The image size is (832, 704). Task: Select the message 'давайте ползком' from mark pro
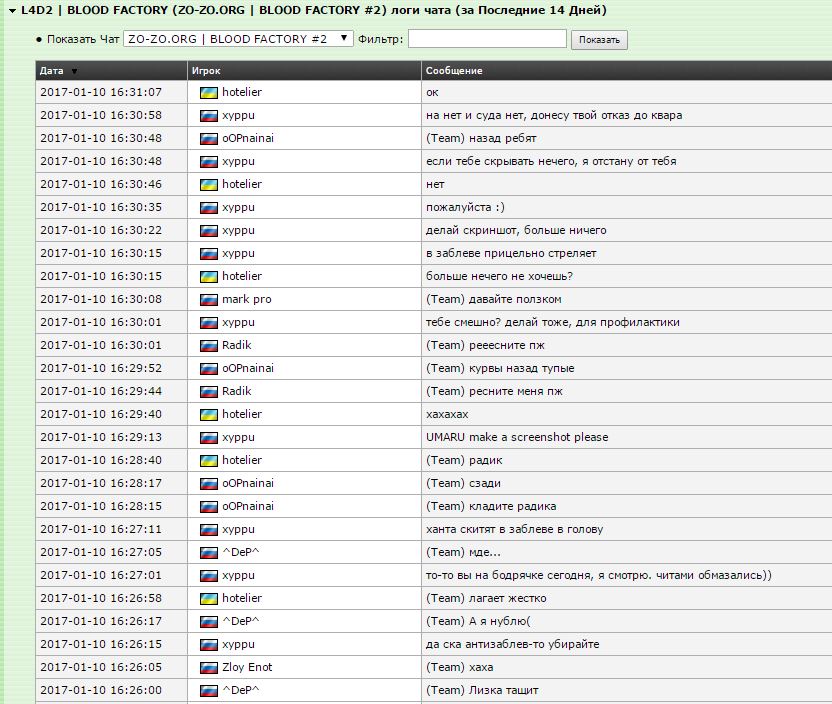coord(493,299)
